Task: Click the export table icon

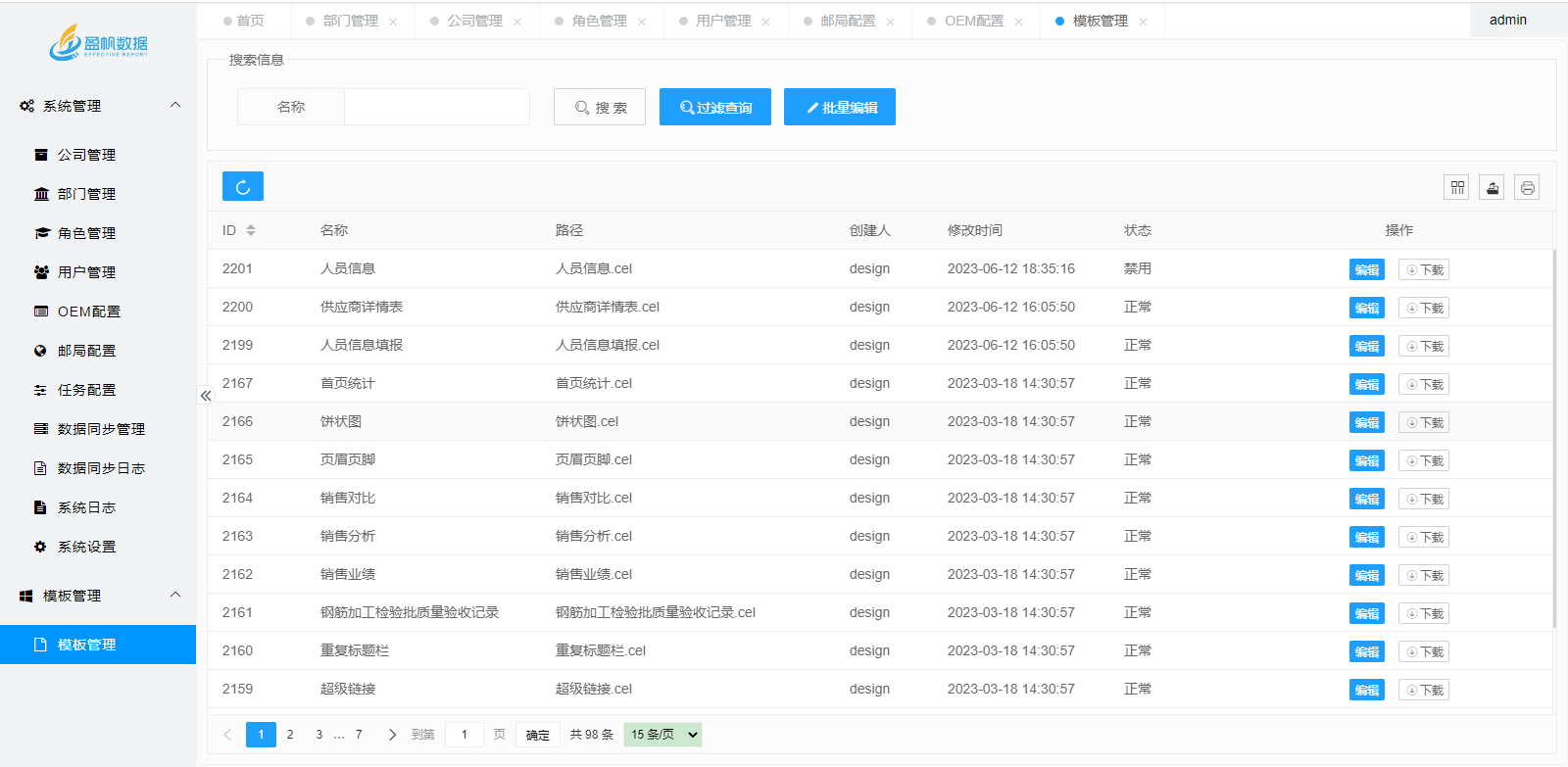Action: pyautogui.click(x=1492, y=187)
